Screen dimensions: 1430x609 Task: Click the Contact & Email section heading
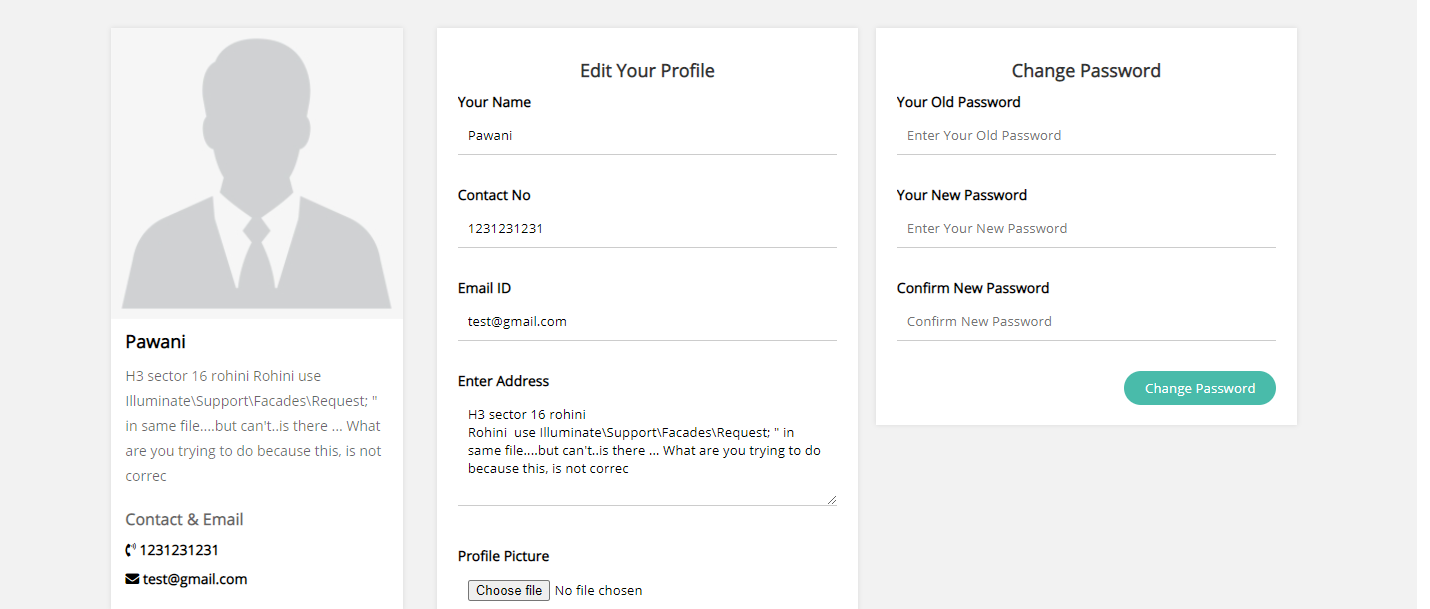coord(184,520)
